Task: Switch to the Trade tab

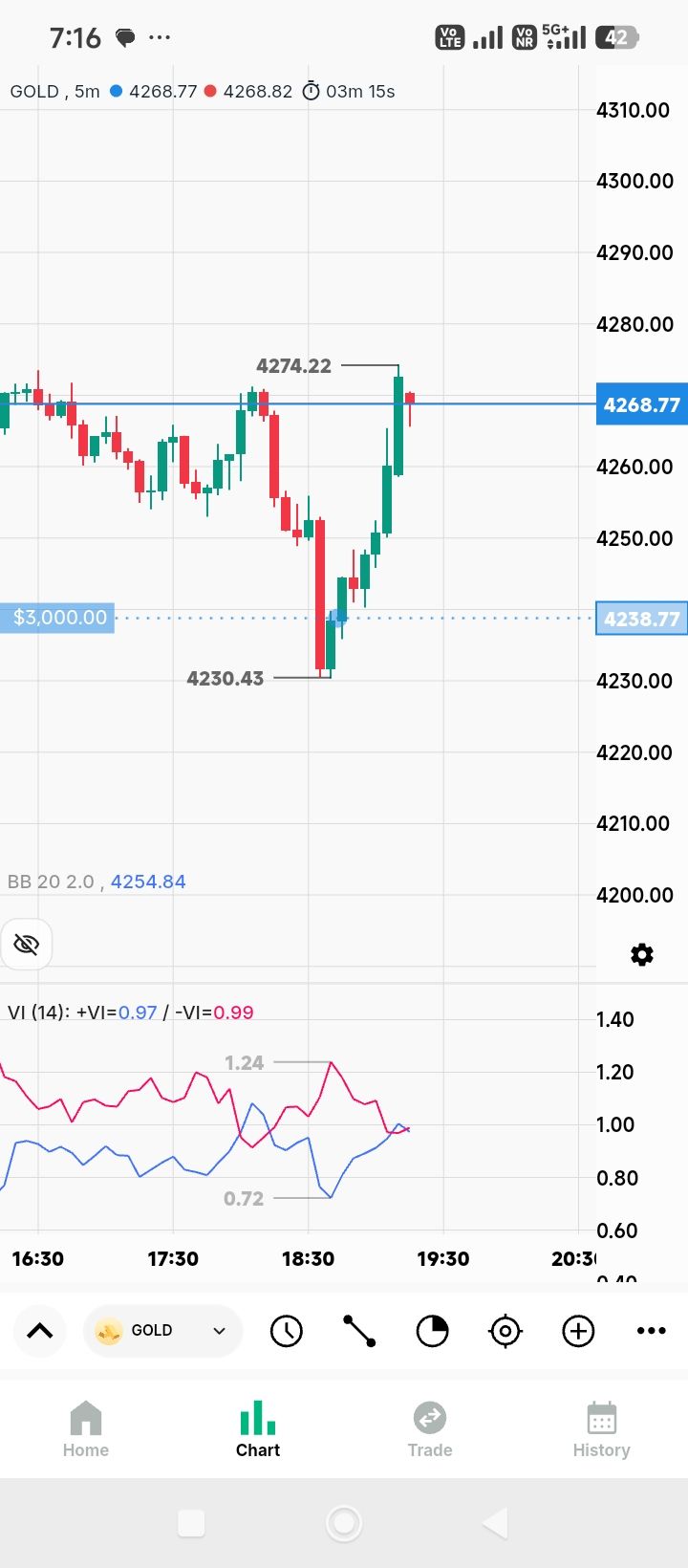Action: coord(430,1430)
